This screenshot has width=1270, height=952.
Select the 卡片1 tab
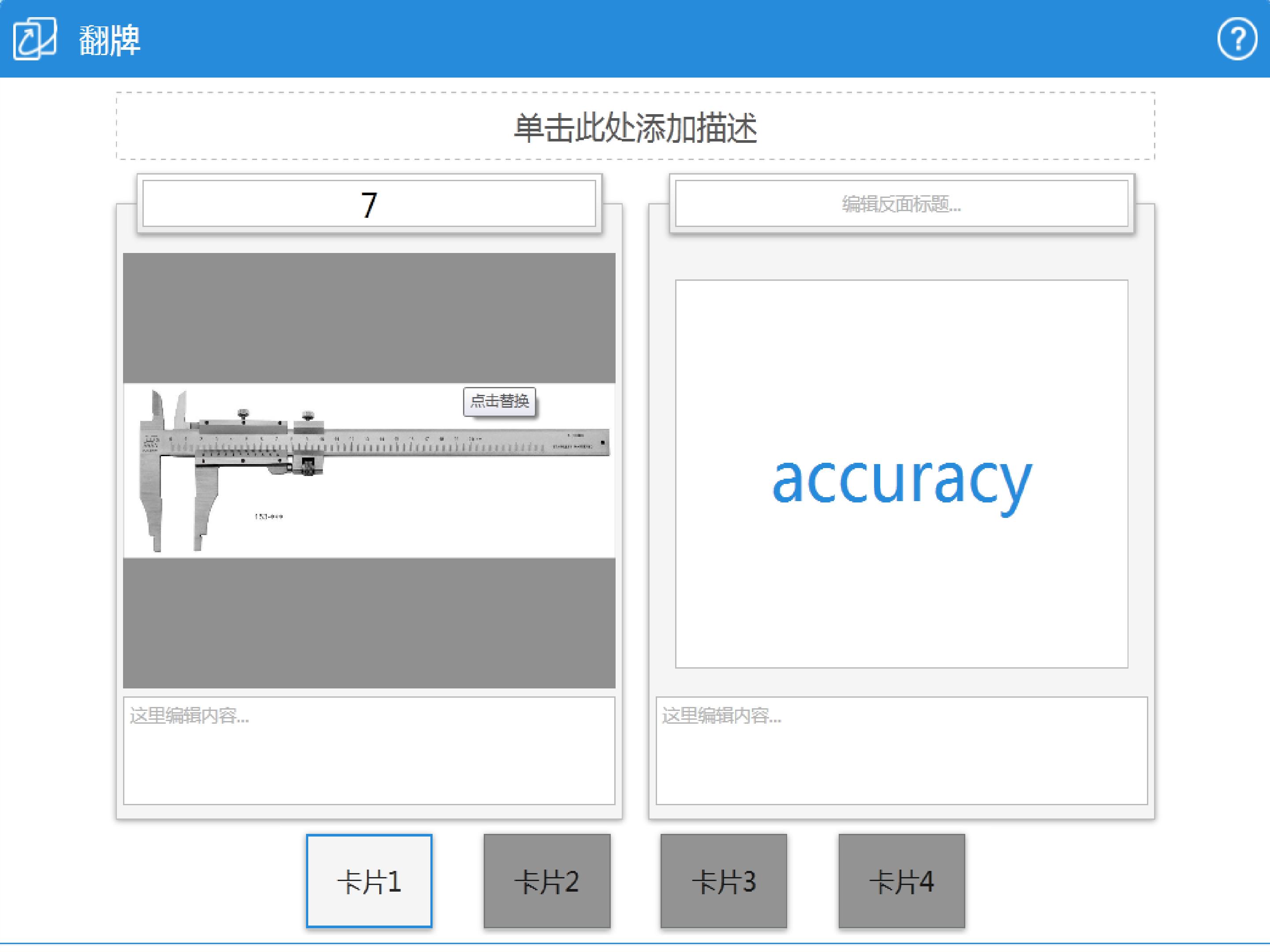pyautogui.click(x=369, y=881)
